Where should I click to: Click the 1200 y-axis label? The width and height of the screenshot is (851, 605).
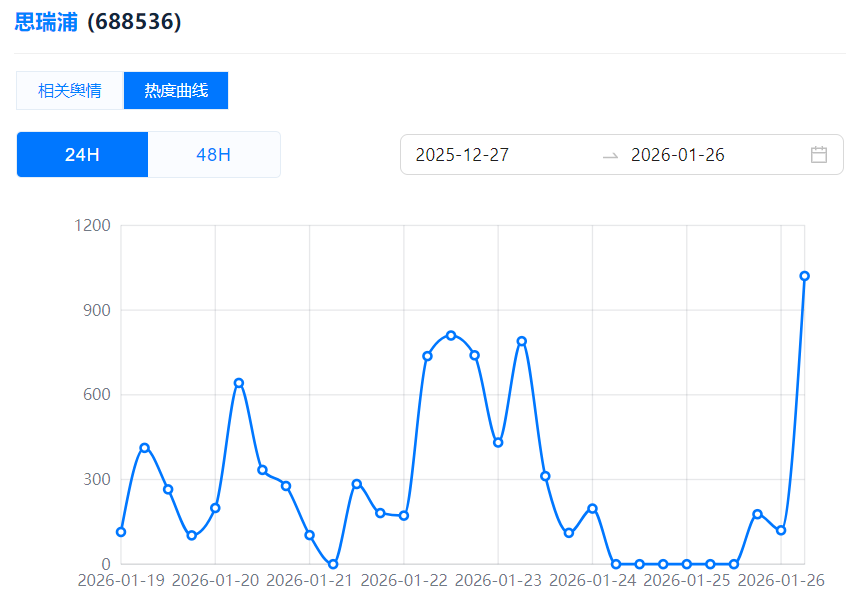click(x=92, y=226)
